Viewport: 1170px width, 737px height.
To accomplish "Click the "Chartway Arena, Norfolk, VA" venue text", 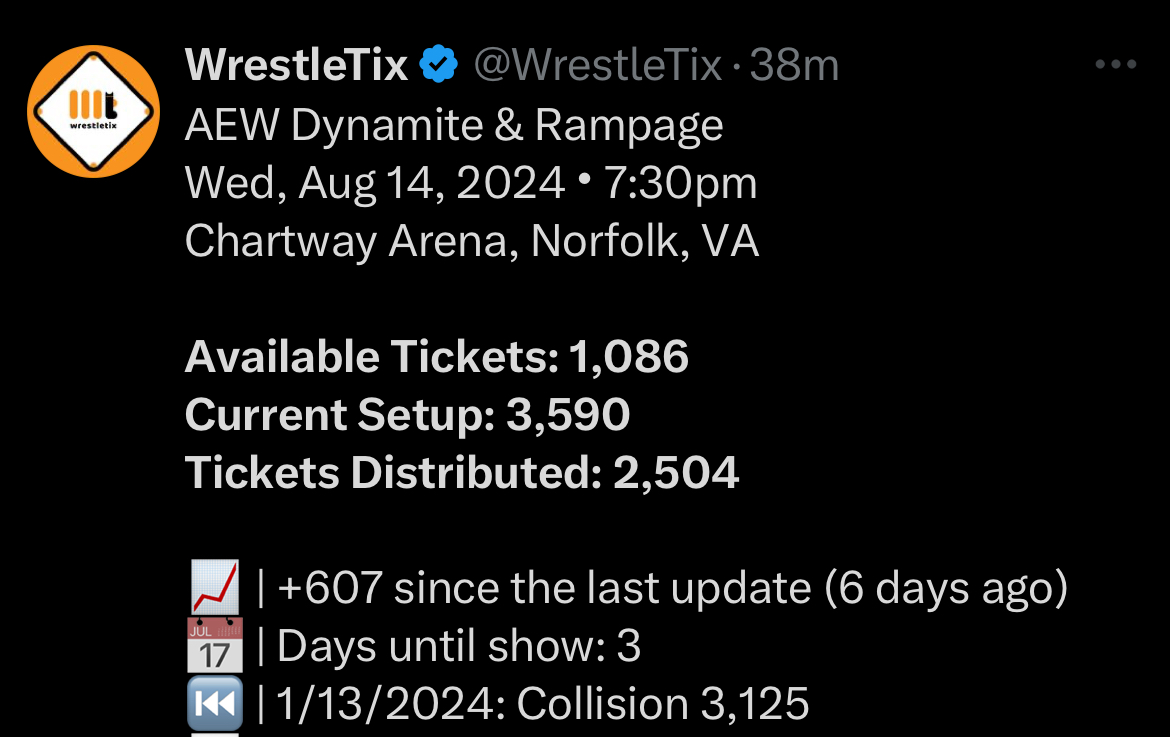I will (472, 241).
